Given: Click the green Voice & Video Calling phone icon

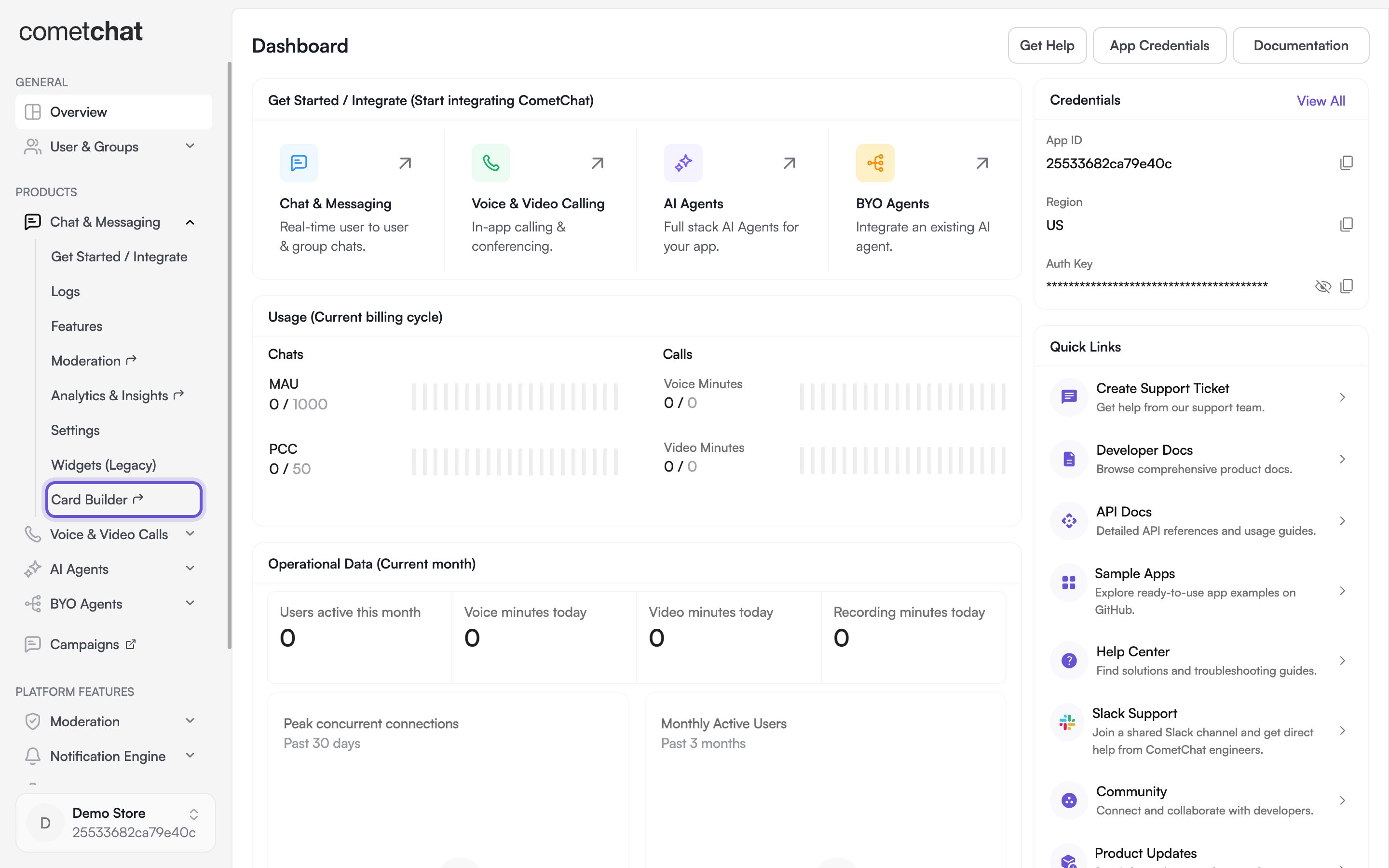Looking at the screenshot, I should pyautogui.click(x=491, y=163).
